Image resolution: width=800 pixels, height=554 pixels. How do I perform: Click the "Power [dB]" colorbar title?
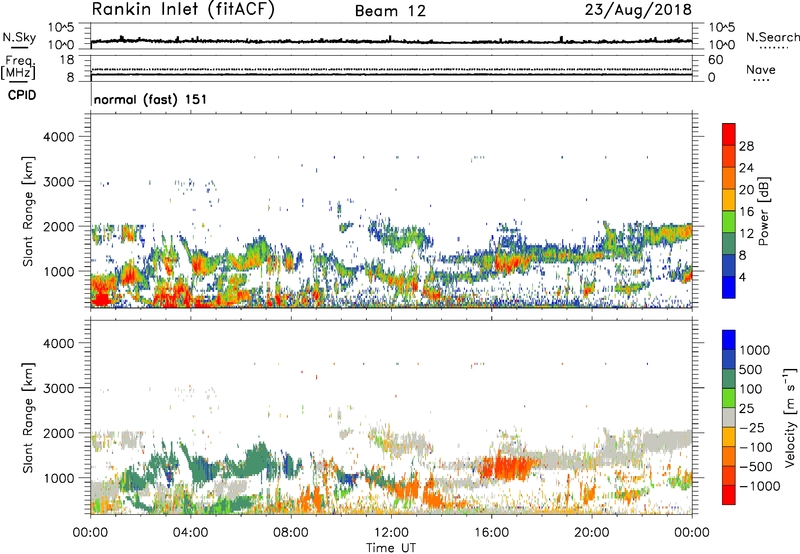coord(763,211)
